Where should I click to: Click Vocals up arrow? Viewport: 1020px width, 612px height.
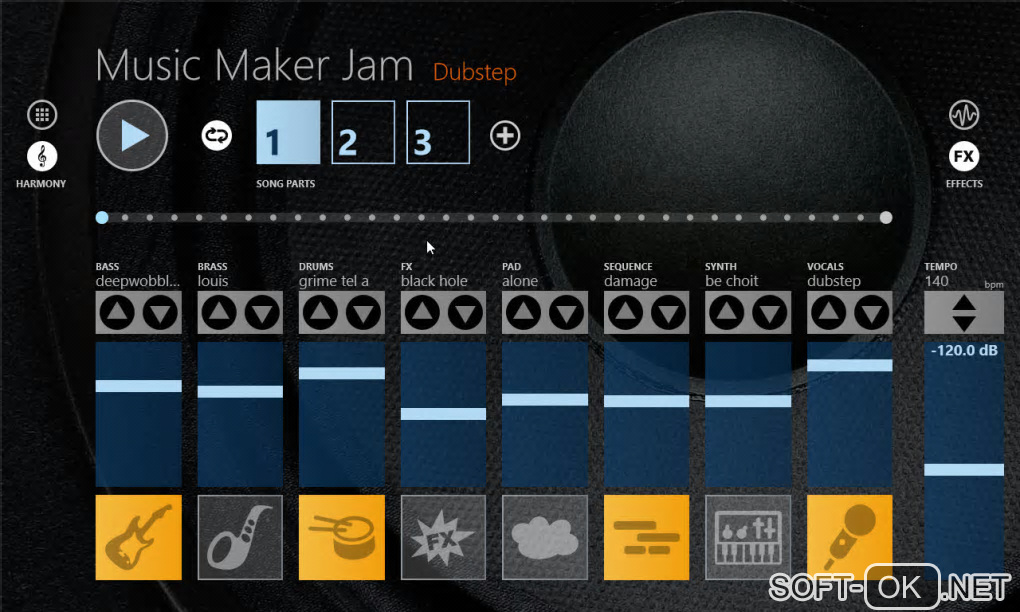click(828, 313)
